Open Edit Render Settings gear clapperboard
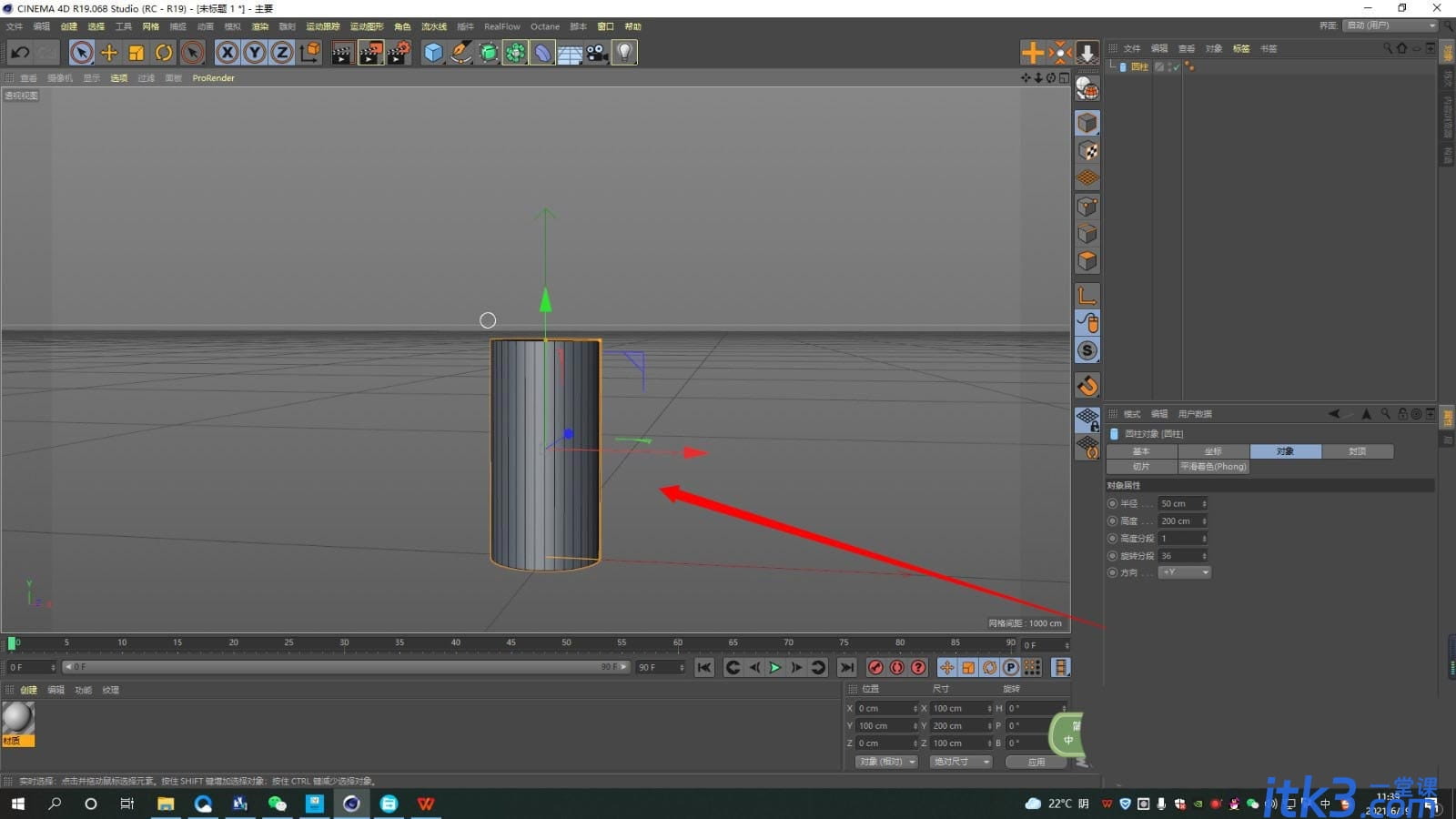1456x819 pixels. click(399, 53)
